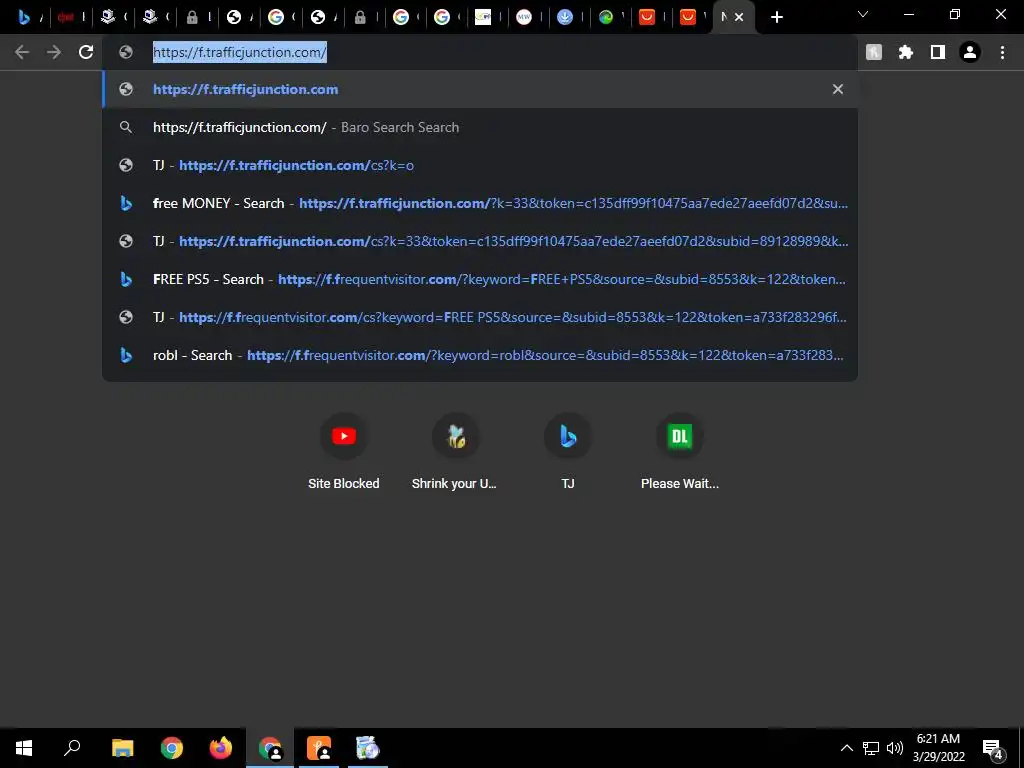The width and height of the screenshot is (1024, 768).
Task: Open the Please Wait... DL shortcut
Action: [x=680, y=452]
